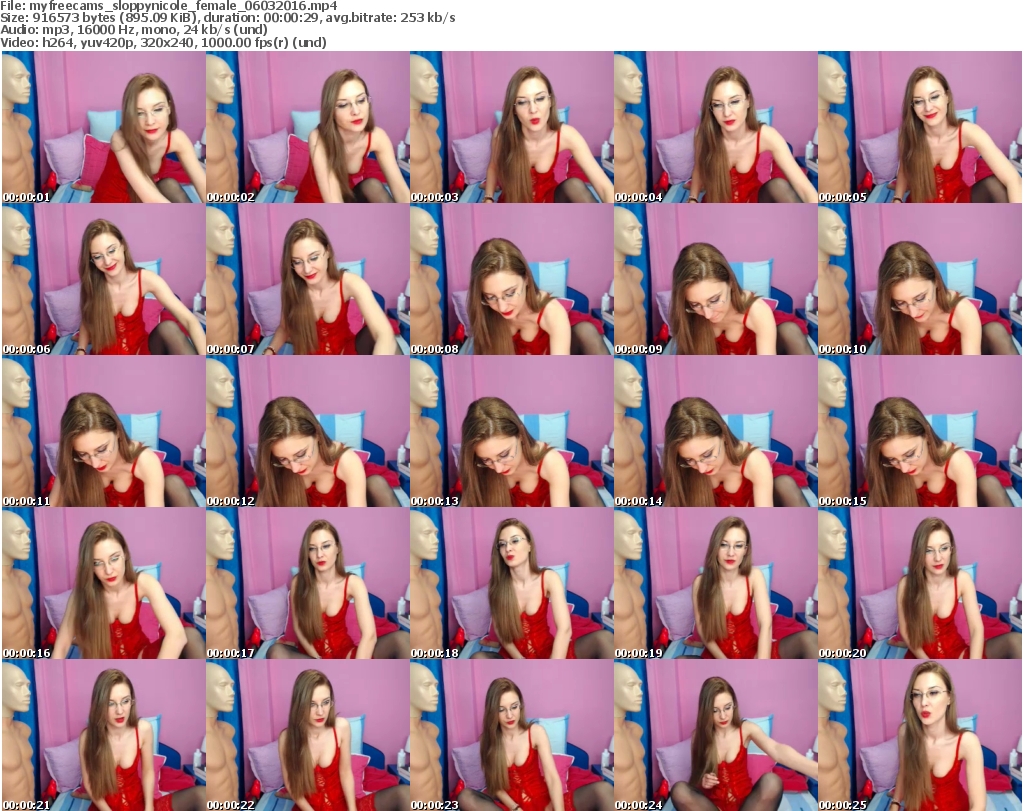Select the thumbnail frame stamped 00:00:08
This screenshot has width=1024, height=811.
click(x=511, y=279)
